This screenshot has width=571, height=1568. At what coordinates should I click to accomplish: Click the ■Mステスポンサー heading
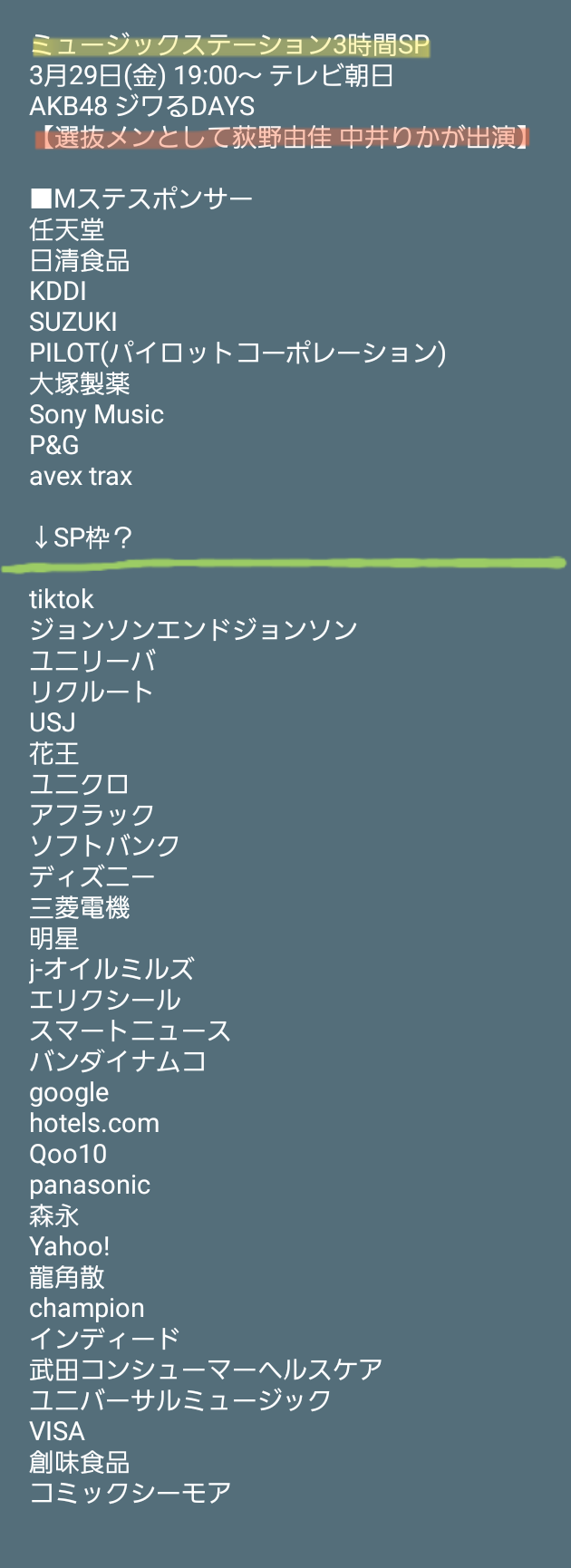click(141, 199)
